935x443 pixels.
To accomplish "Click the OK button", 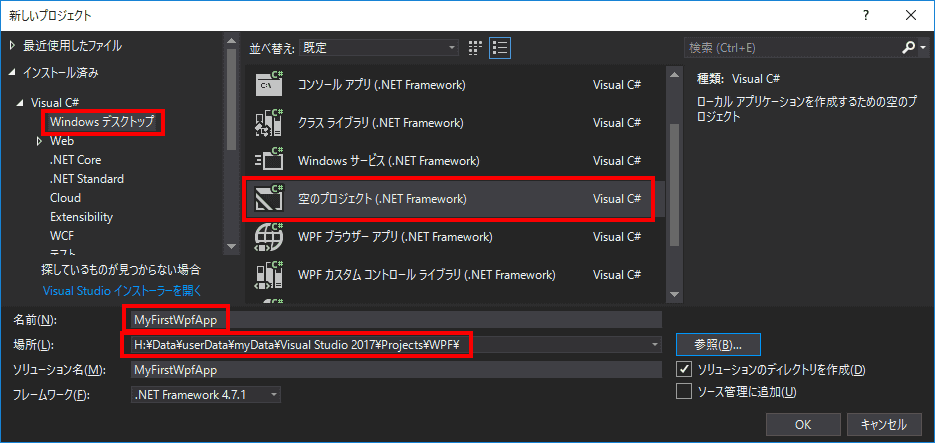I will (x=803, y=425).
